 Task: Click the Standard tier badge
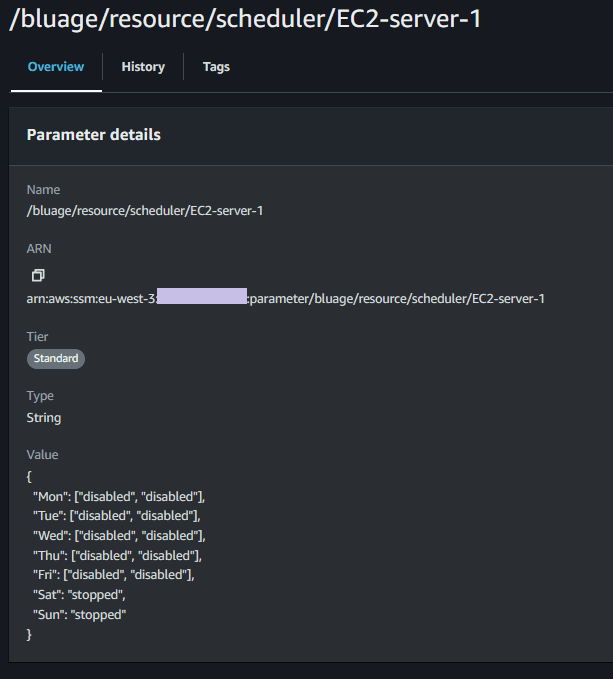tap(56, 359)
